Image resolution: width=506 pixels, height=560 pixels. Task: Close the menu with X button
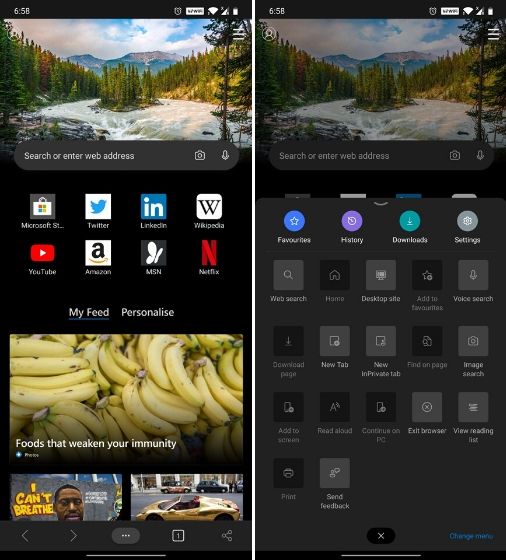(381, 536)
